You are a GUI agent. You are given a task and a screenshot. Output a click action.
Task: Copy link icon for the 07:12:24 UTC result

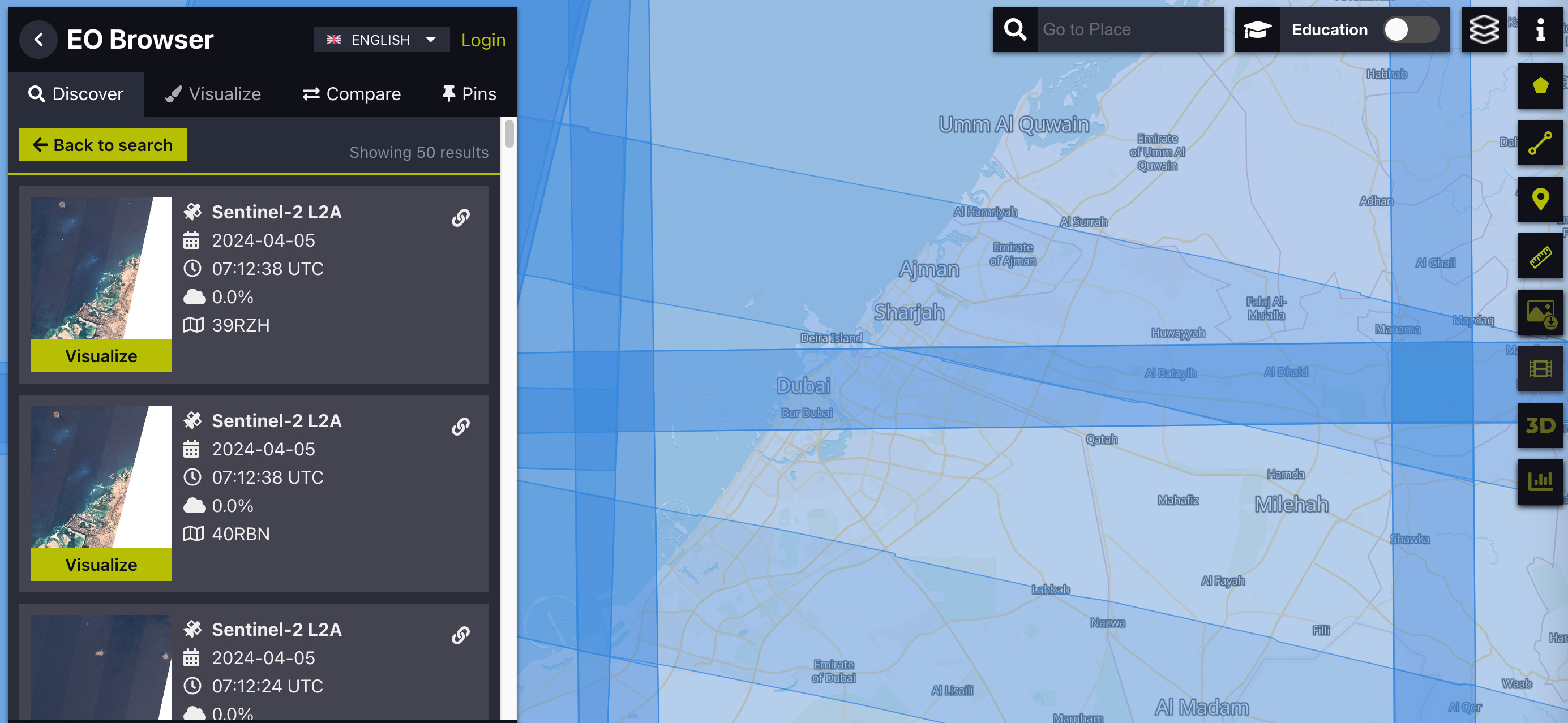(x=460, y=635)
